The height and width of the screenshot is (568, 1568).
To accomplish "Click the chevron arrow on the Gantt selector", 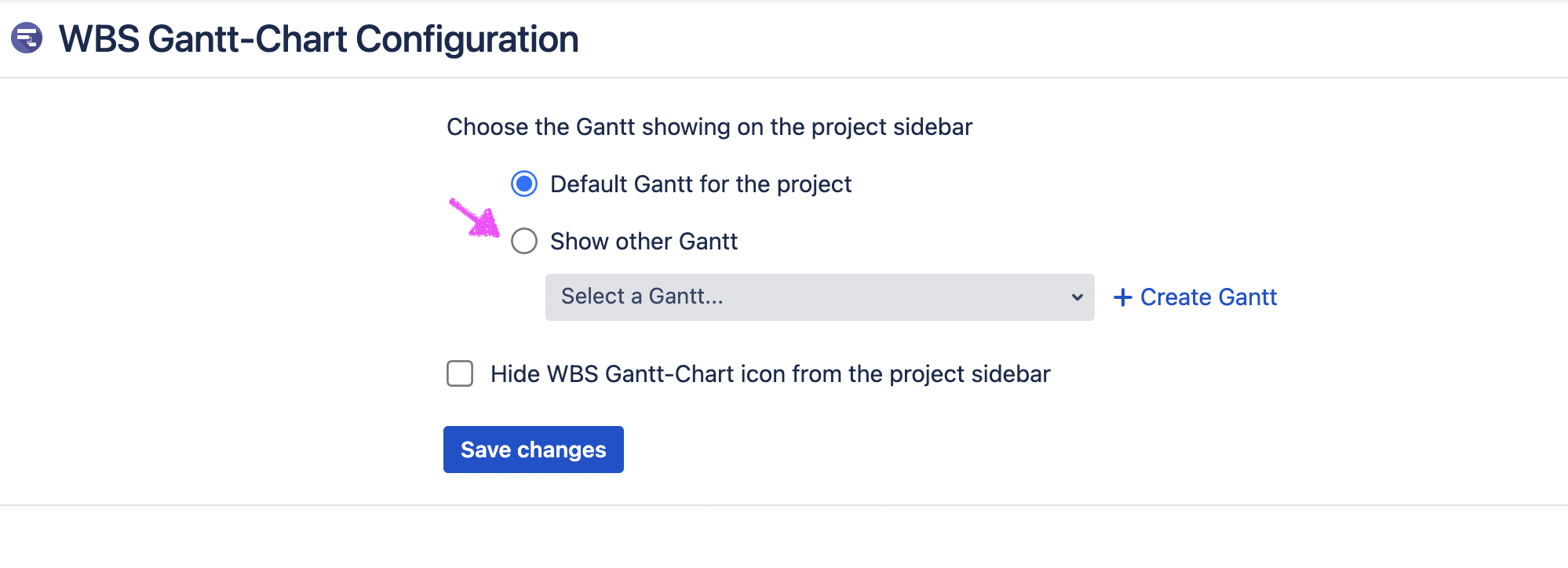I will 1077,297.
